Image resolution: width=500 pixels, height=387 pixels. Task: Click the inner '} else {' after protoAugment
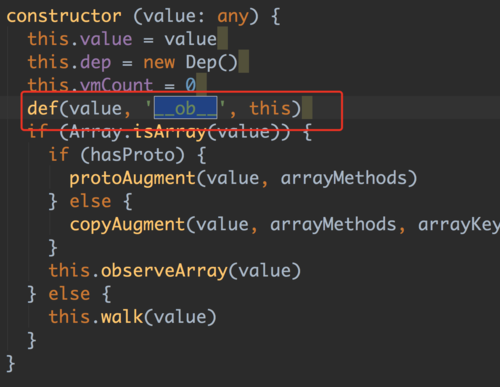click(90, 202)
